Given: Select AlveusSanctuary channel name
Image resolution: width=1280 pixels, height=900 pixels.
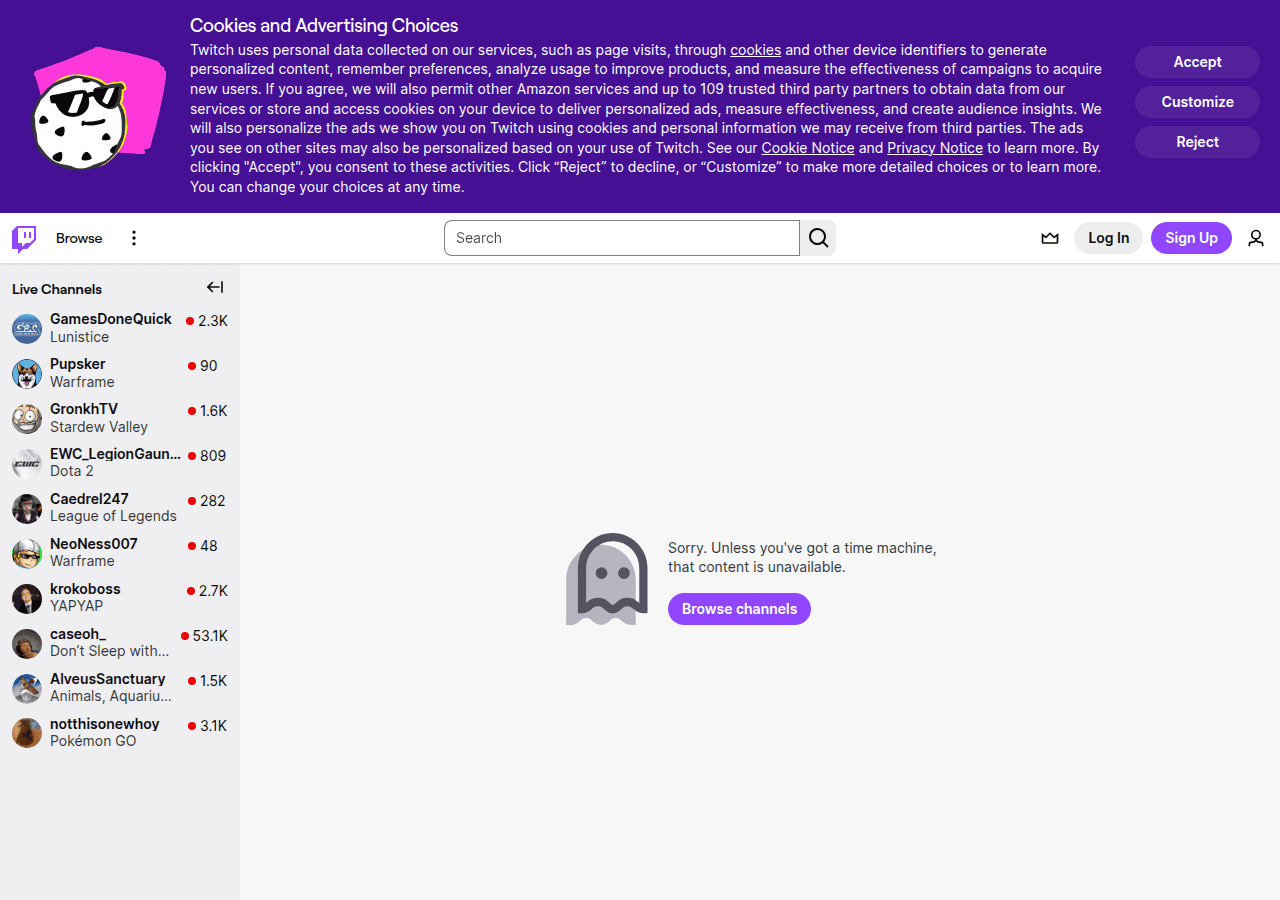Looking at the screenshot, I should [108, 679].
